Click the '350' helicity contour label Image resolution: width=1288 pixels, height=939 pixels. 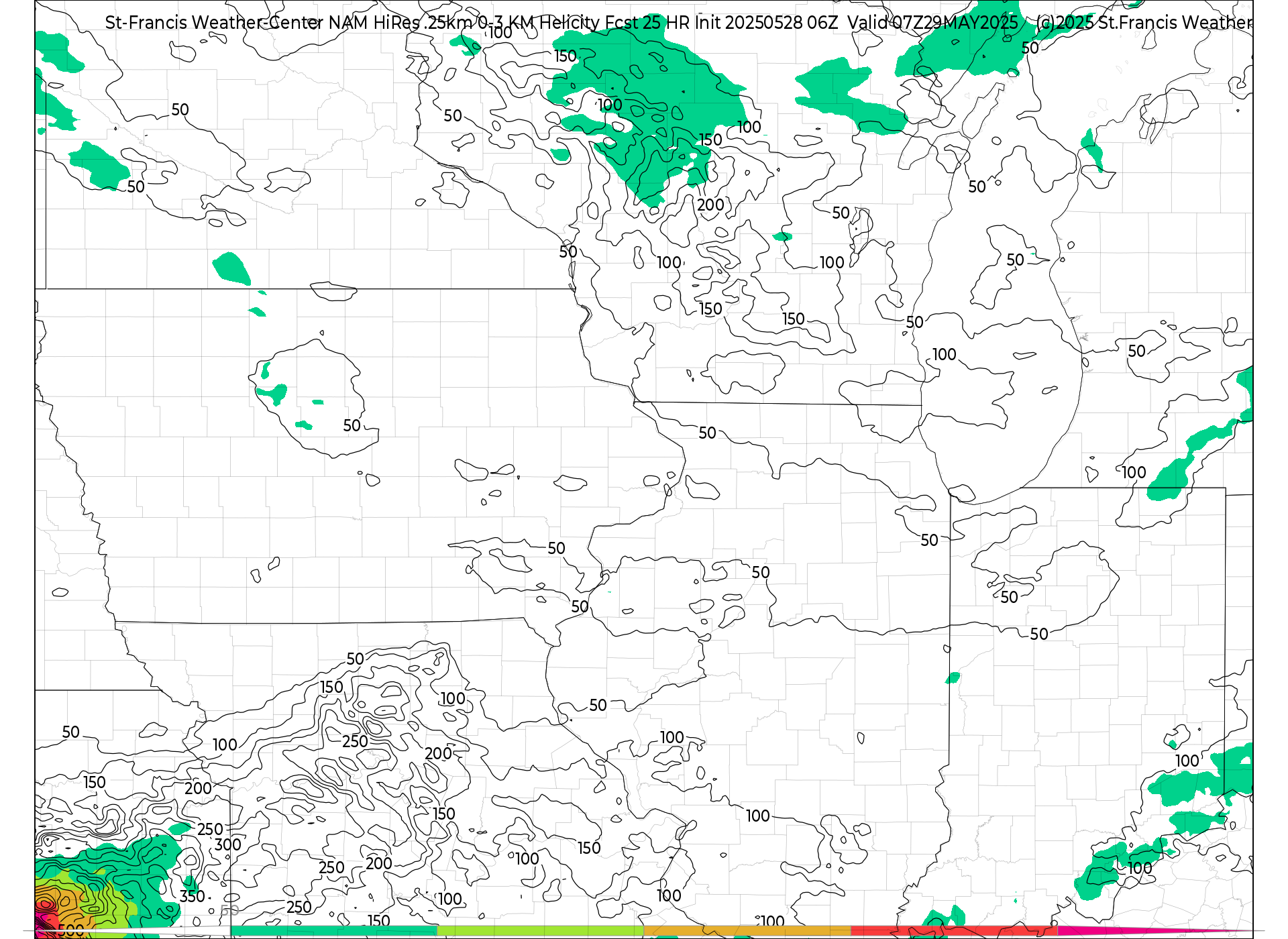point(193,896)
